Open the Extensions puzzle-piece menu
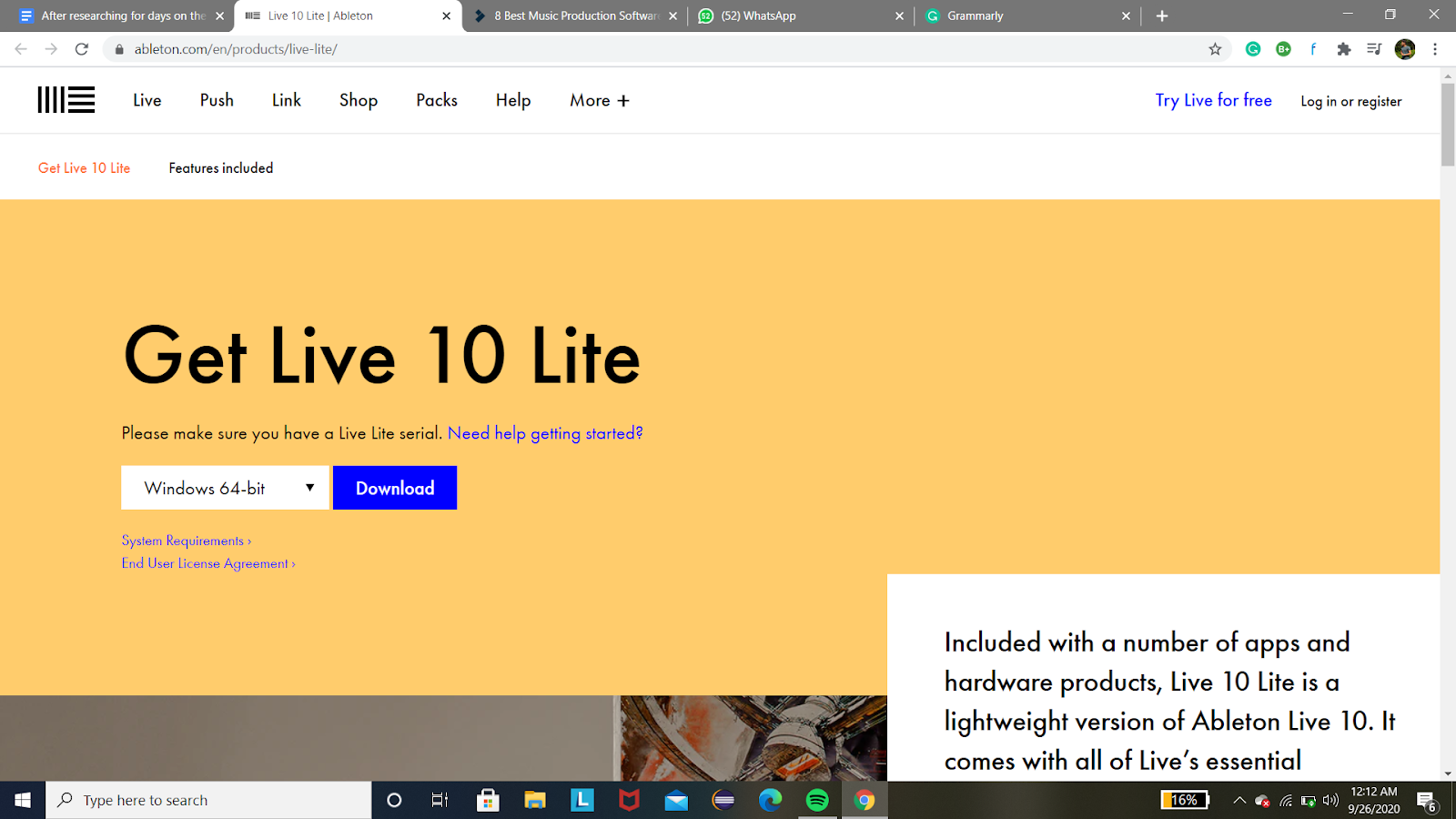Viewport: 1456px width, 819px height. click(1344, 49)
